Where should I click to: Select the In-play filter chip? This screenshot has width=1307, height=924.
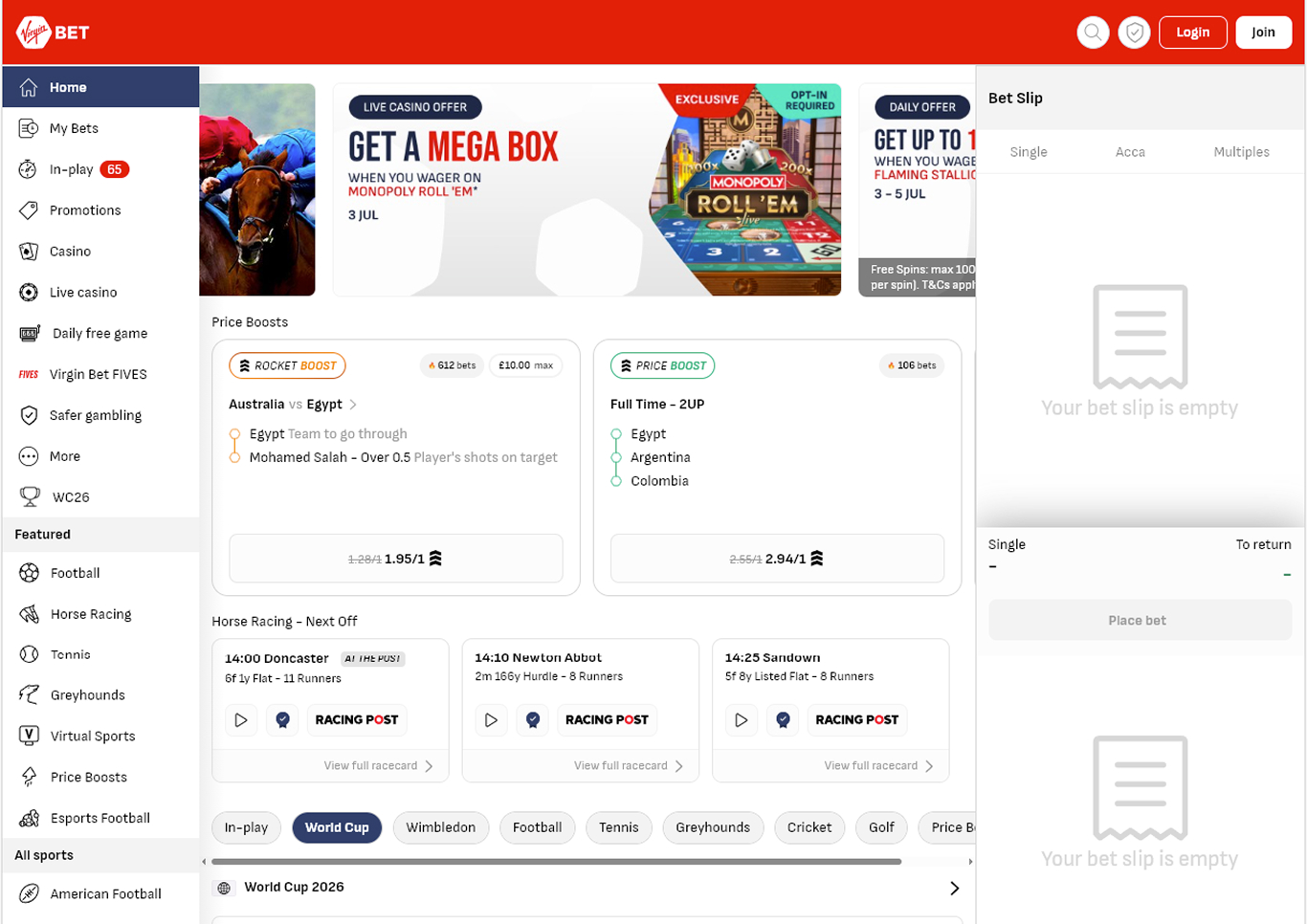(x=246, y=827)
